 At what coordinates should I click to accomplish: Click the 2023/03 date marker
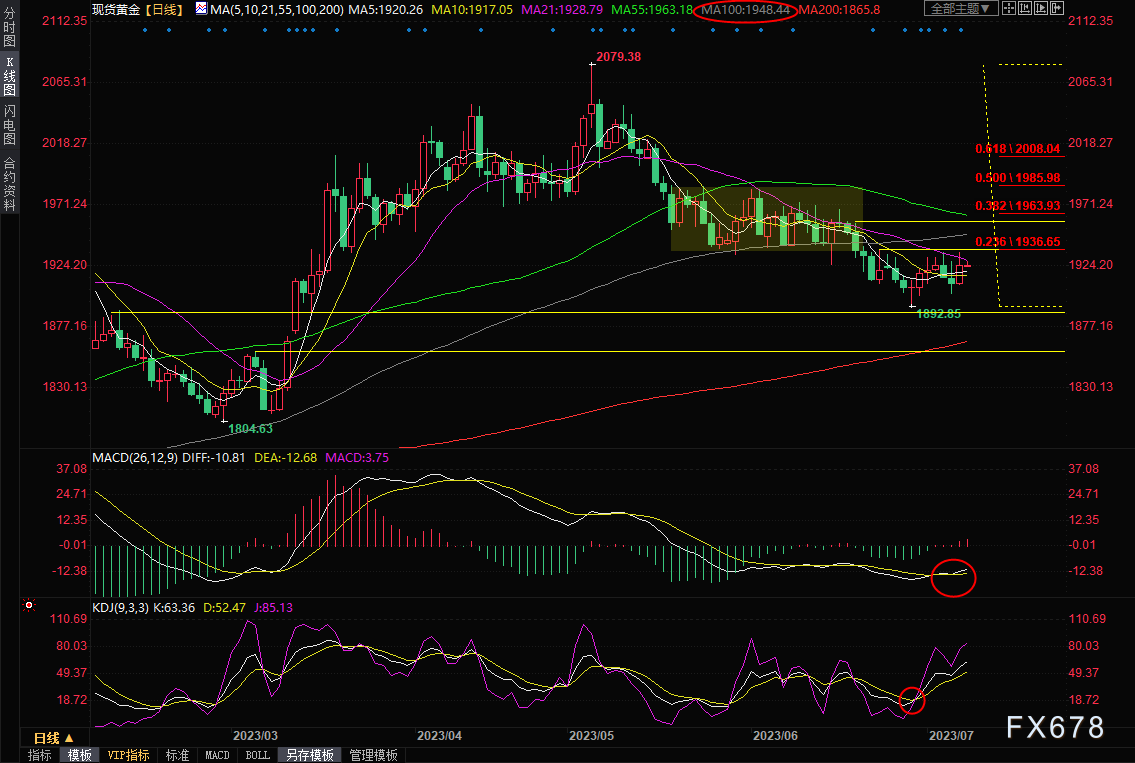click(256, 735)
